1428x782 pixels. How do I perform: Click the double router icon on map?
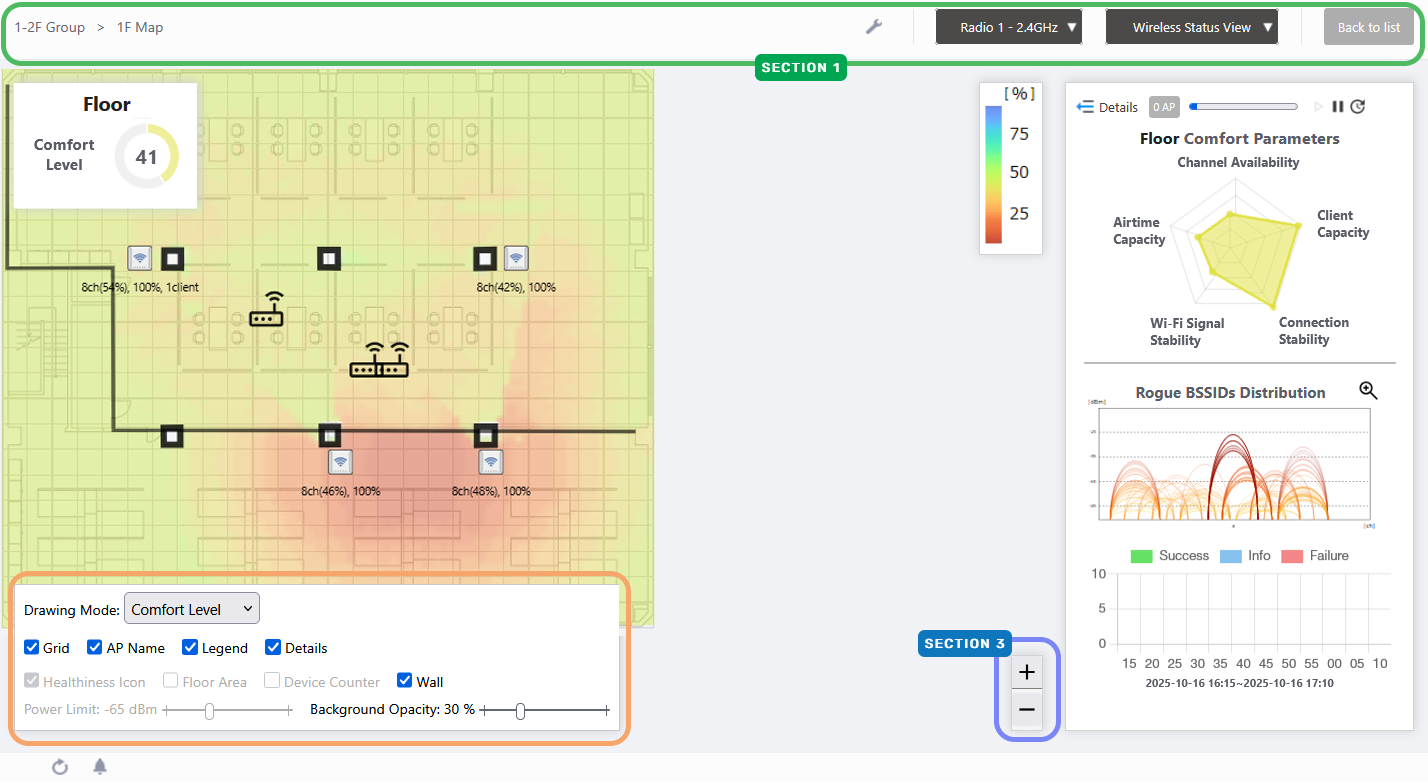pyautogui.click(x=380, y=361)
